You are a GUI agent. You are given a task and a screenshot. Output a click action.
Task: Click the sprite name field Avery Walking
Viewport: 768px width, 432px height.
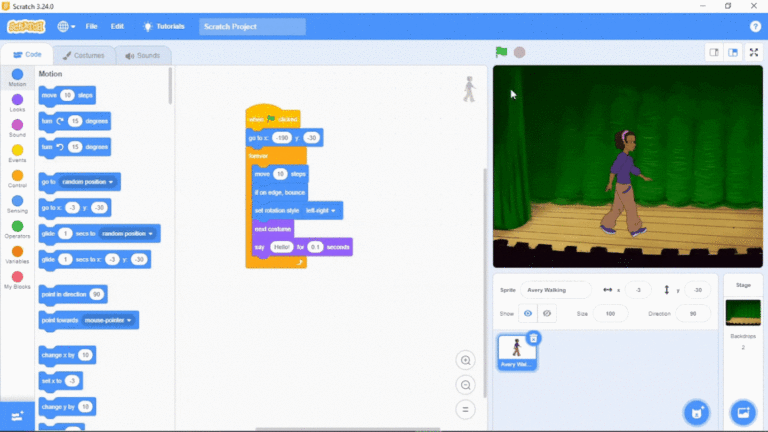click(x=556, y=290)
